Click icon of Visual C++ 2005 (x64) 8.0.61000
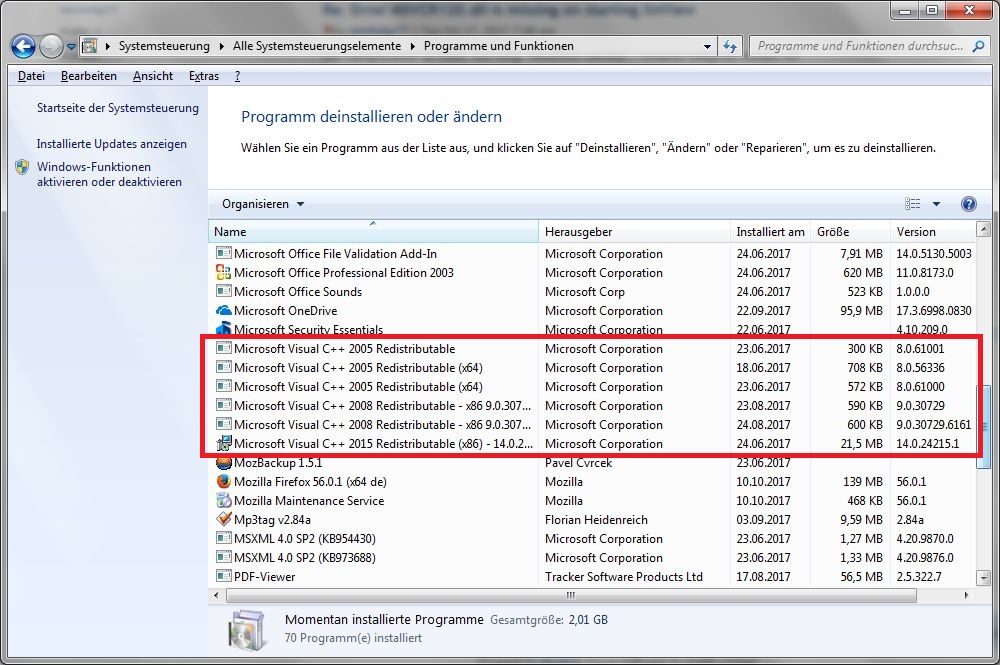Image resolution: width=1000 pixels, height=665 pixels. (x=223, y=386)
